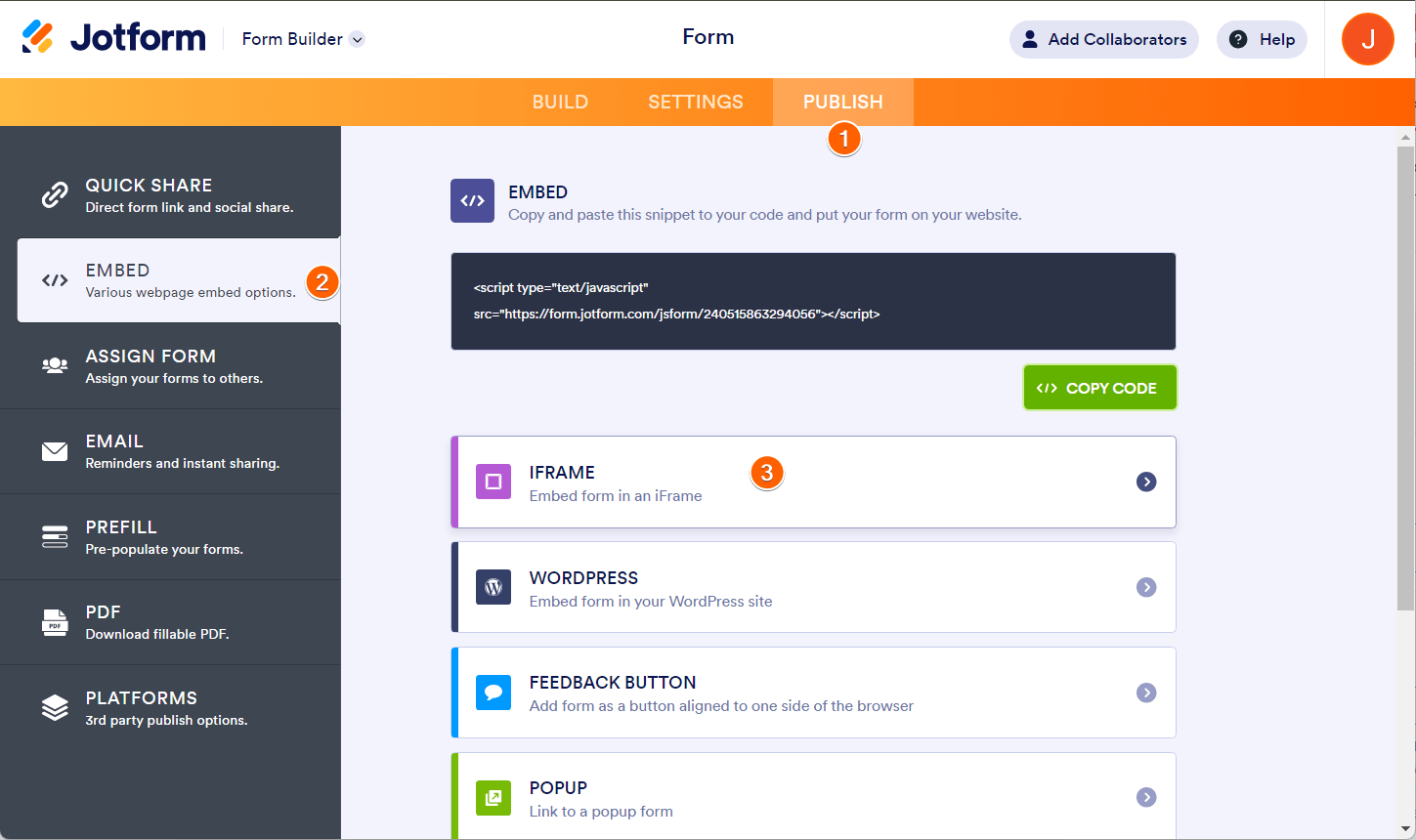This screenshot has width=1416, height=840.
Task: Click the Embed code icon in sidebar
Action: point(55,280)
